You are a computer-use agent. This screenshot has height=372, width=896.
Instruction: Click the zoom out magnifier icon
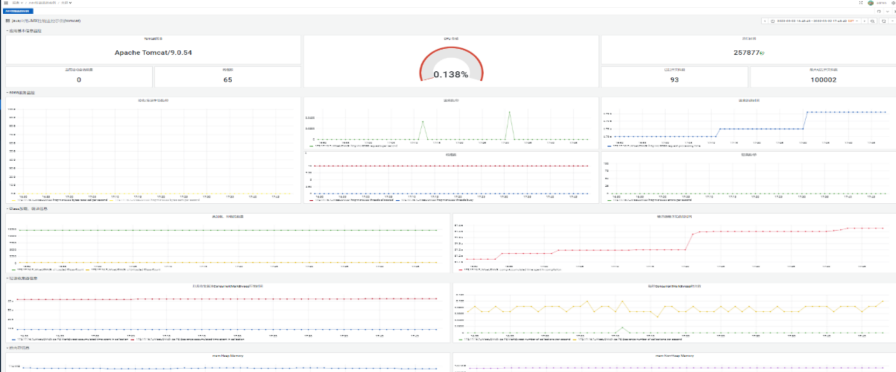point(872,21)
